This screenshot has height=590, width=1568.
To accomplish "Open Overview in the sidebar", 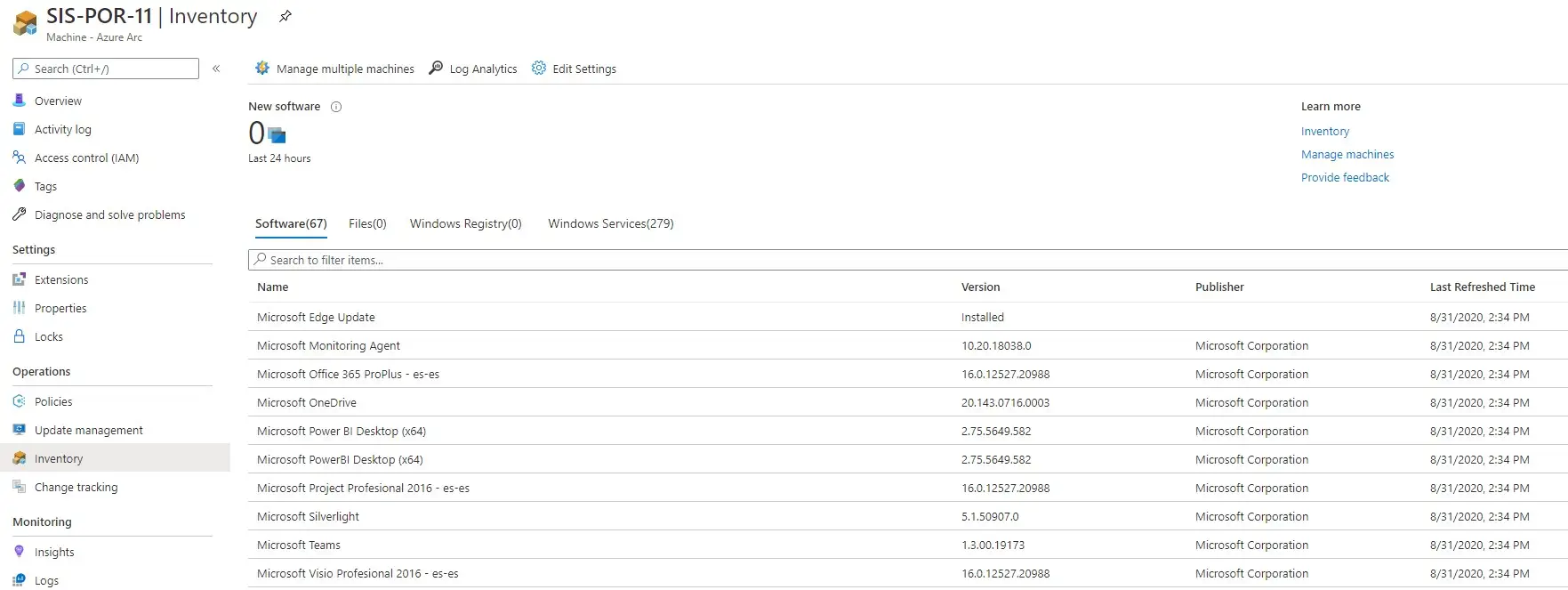I will [58, 101].
